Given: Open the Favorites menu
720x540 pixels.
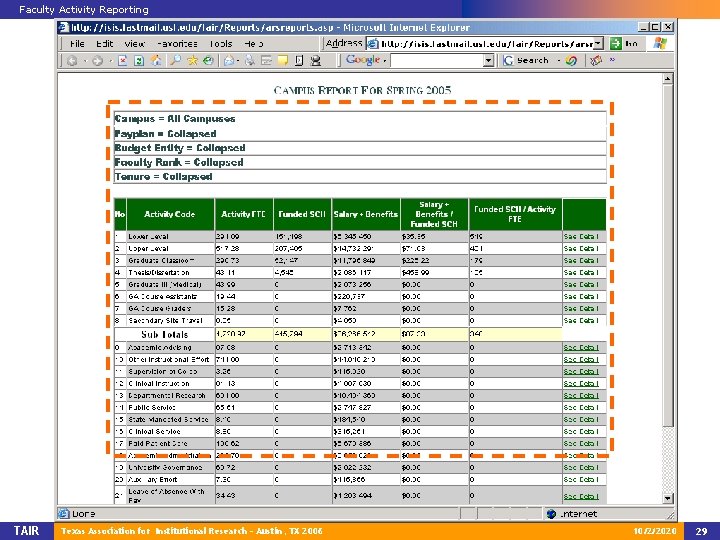Looking at the screenshot, I should coord(177,44).
